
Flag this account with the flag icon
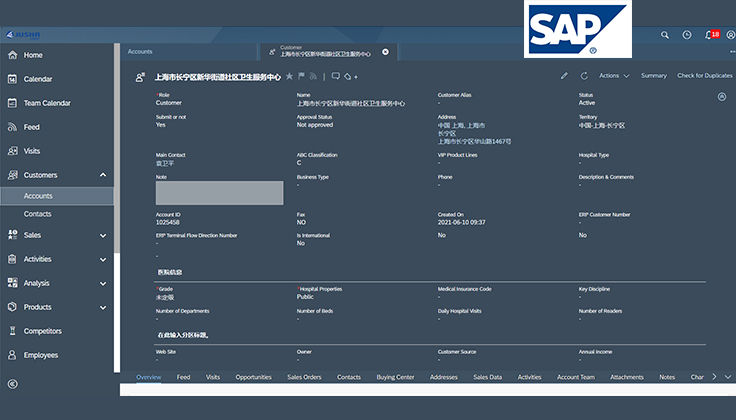(301, 76)
